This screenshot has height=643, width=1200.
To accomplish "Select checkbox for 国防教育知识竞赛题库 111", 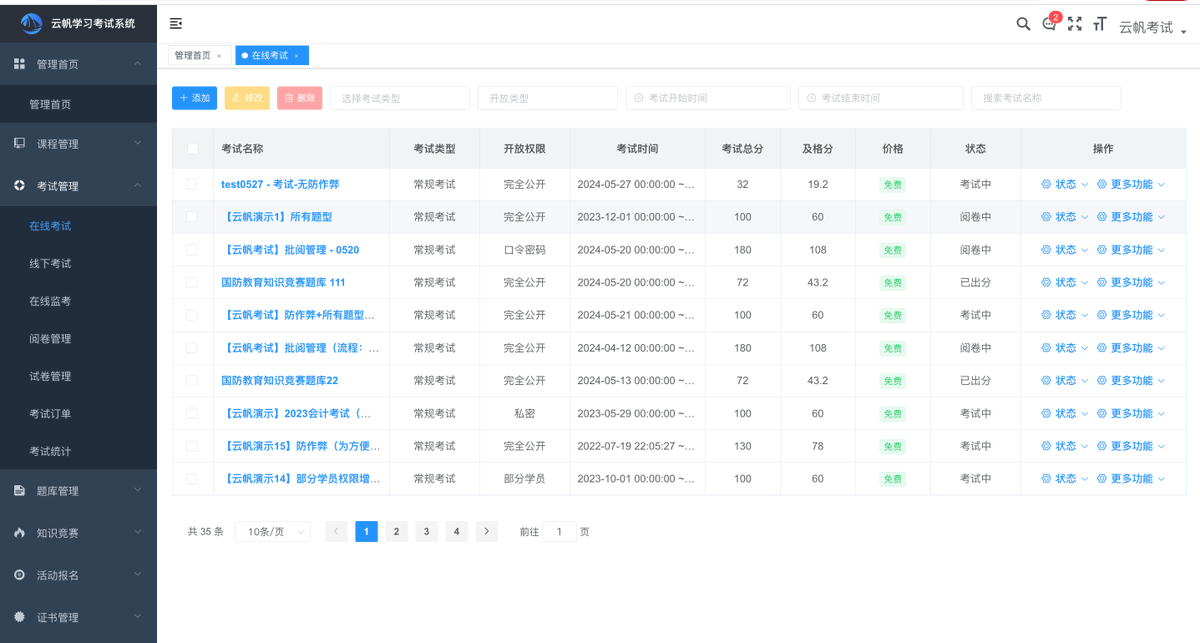I will [192, 283].
